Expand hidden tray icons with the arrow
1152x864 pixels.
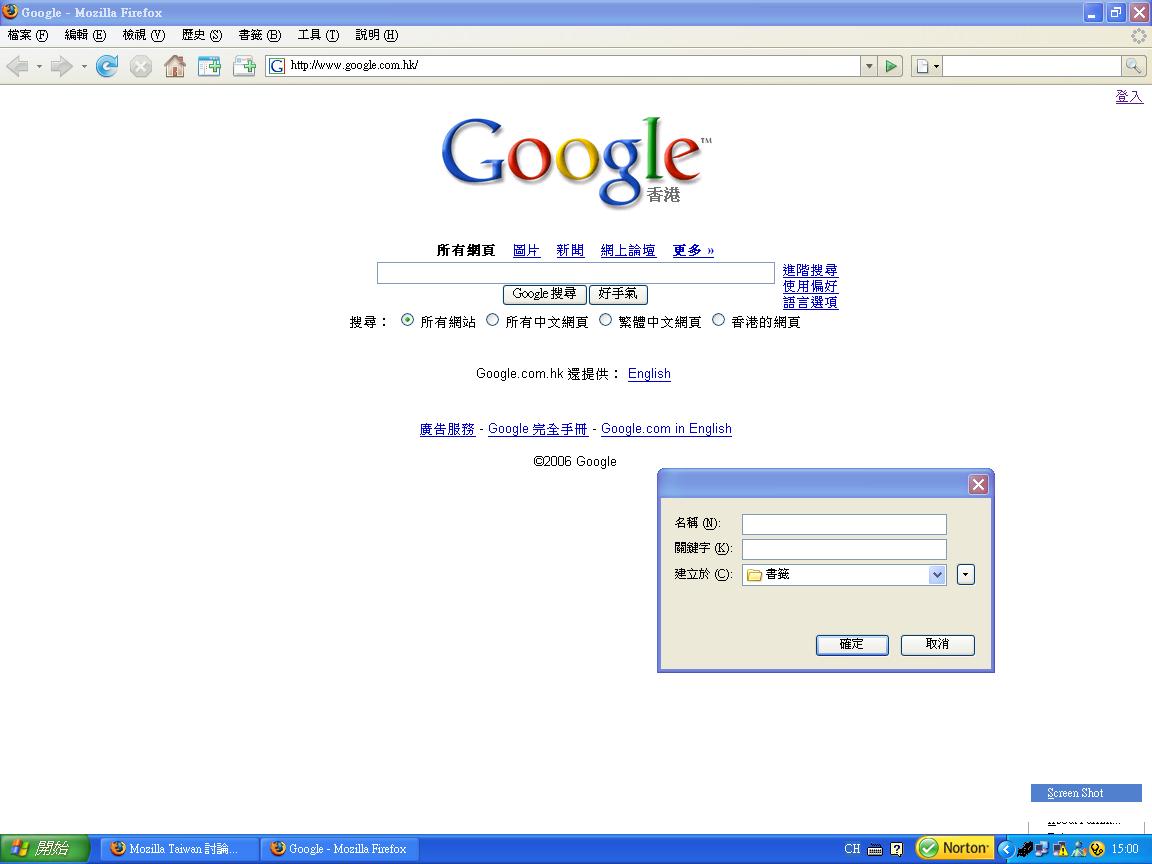pyautogui.click(x=1006, y=849)
